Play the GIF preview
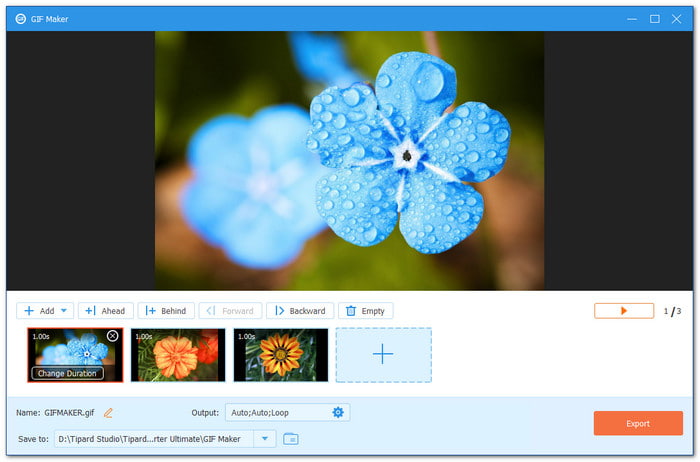This screenshot has width=700, height=462. (x=624, y=311)
